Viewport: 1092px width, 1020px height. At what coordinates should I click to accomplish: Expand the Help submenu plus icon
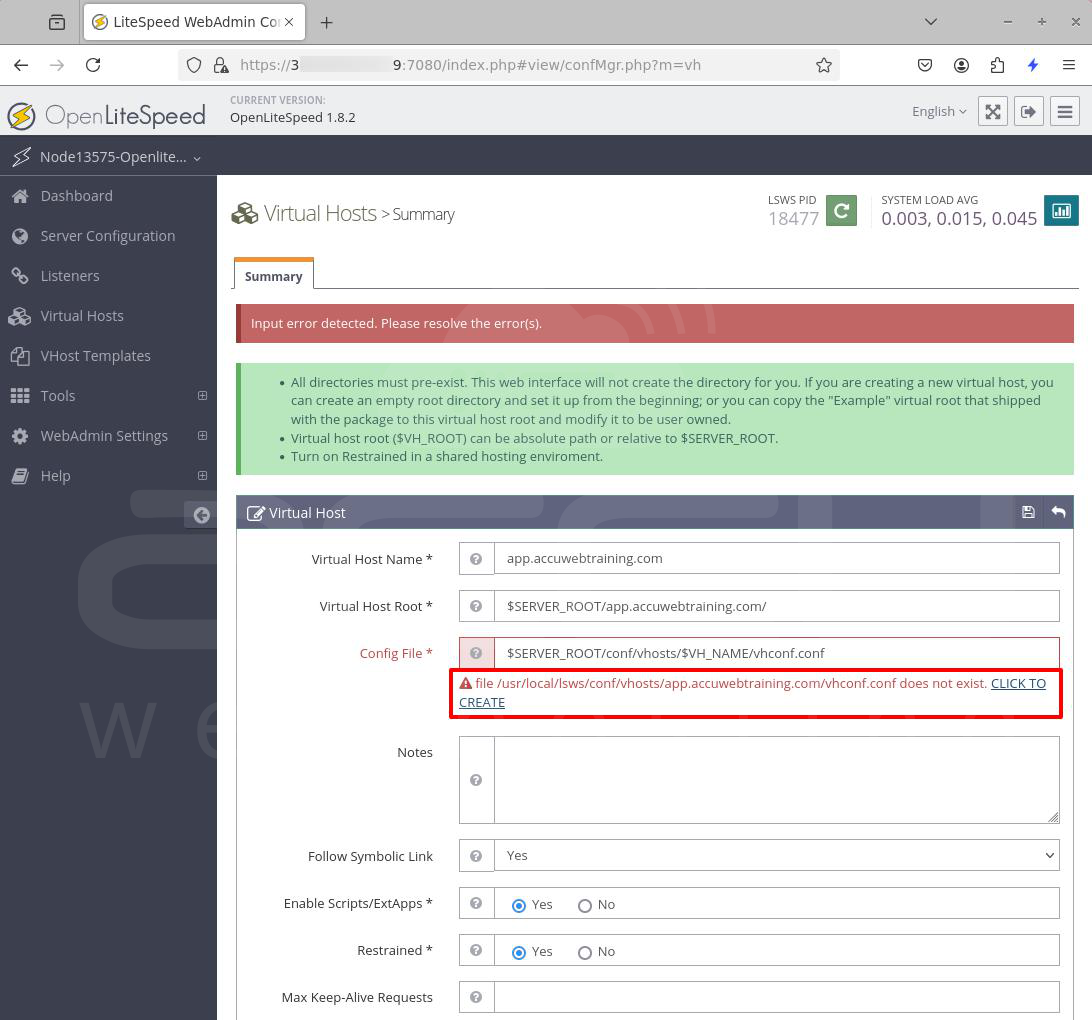[202, 476]
